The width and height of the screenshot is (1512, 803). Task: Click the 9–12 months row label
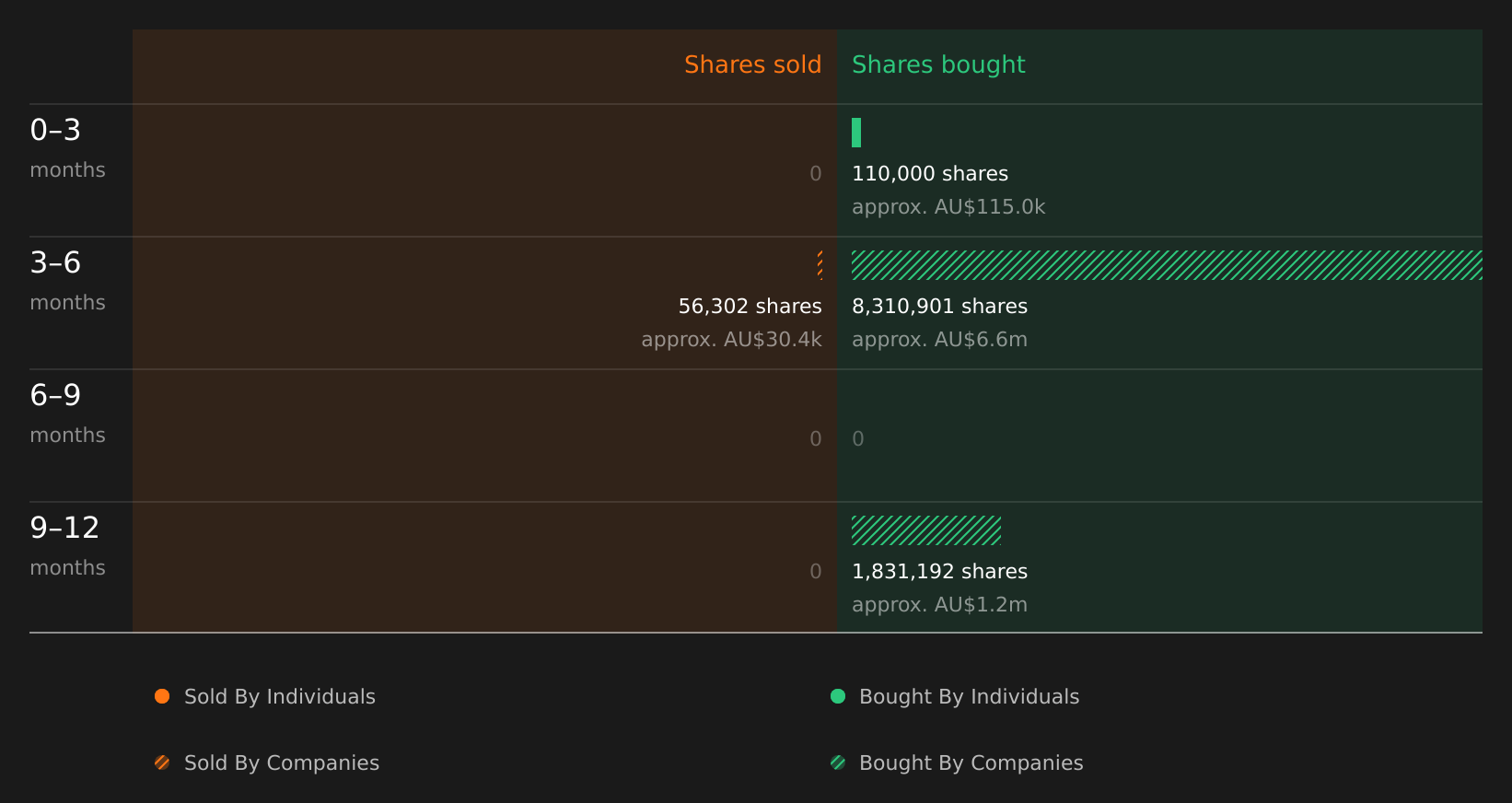click(67, 546)
